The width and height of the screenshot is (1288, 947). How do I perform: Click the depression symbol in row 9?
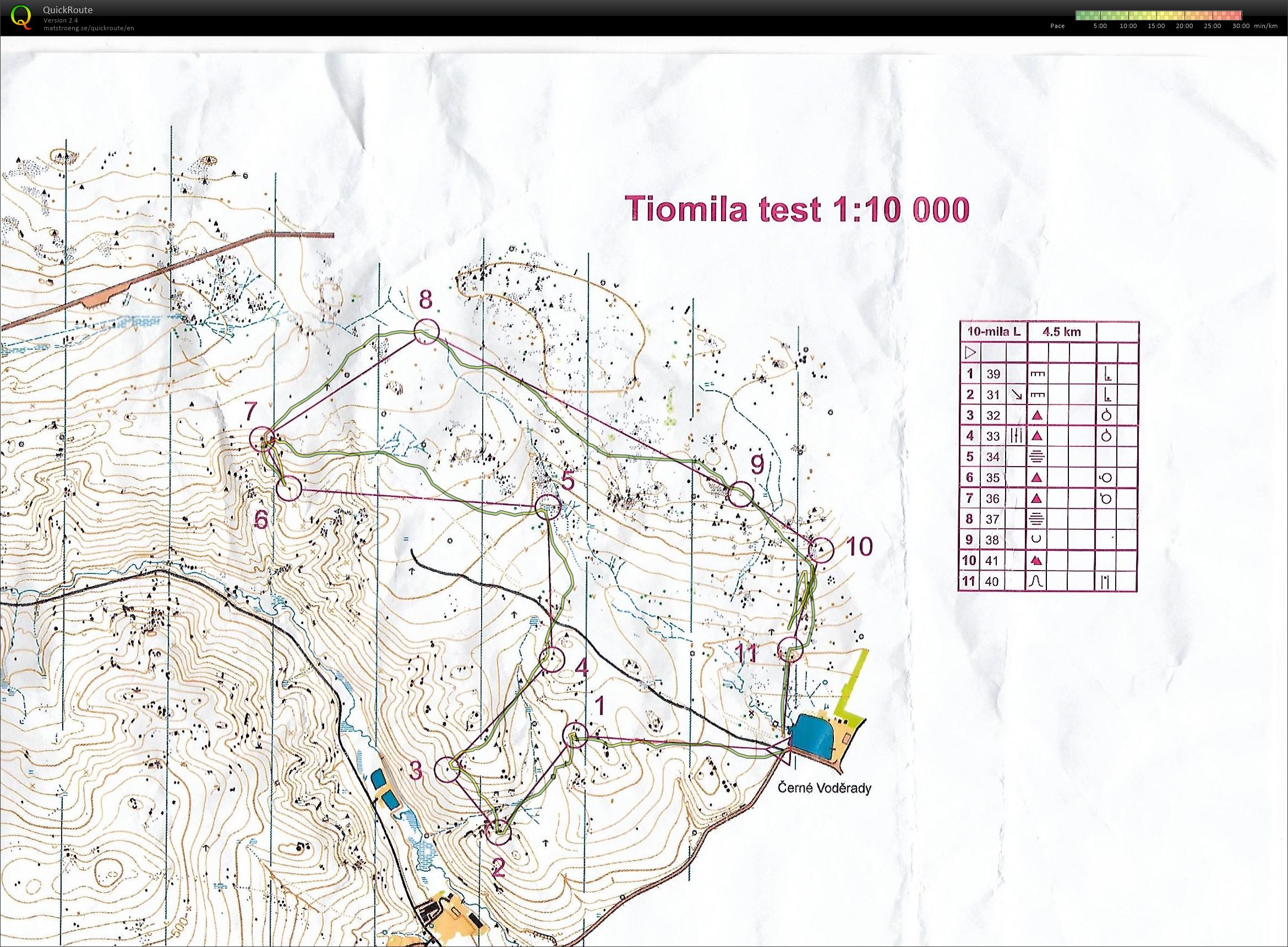[x=1037, y=539]
